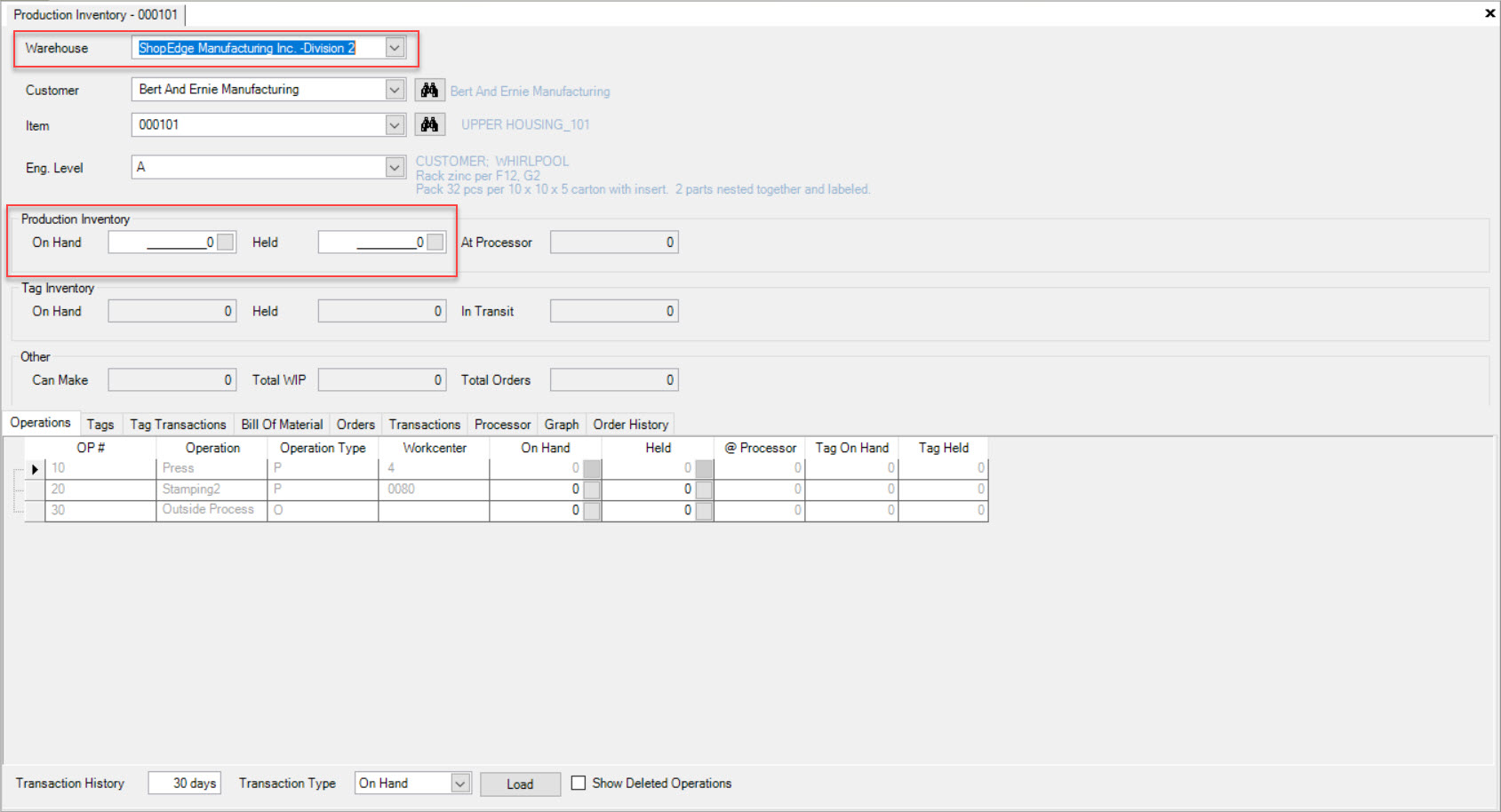1501x812 pixels.
Task: Click the Tag Inventory Held field
Action: point(382,311)
